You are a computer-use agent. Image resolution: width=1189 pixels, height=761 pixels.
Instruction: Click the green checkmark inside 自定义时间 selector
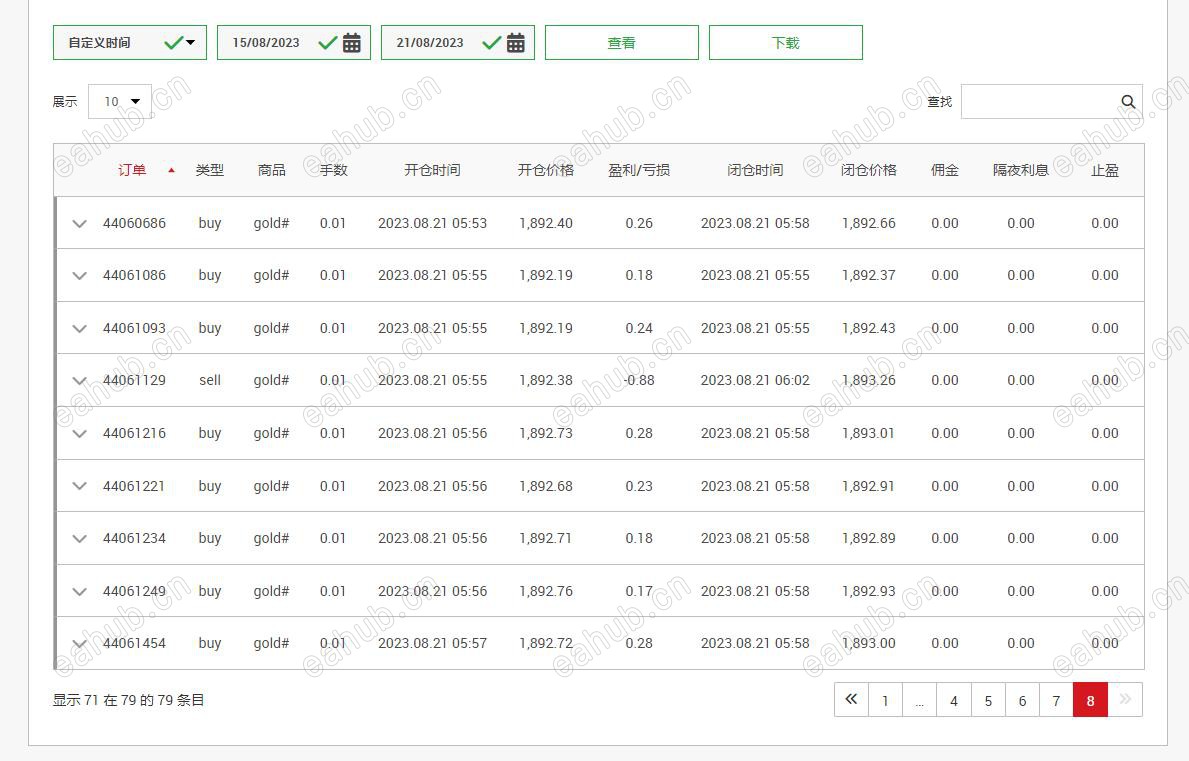172,40
